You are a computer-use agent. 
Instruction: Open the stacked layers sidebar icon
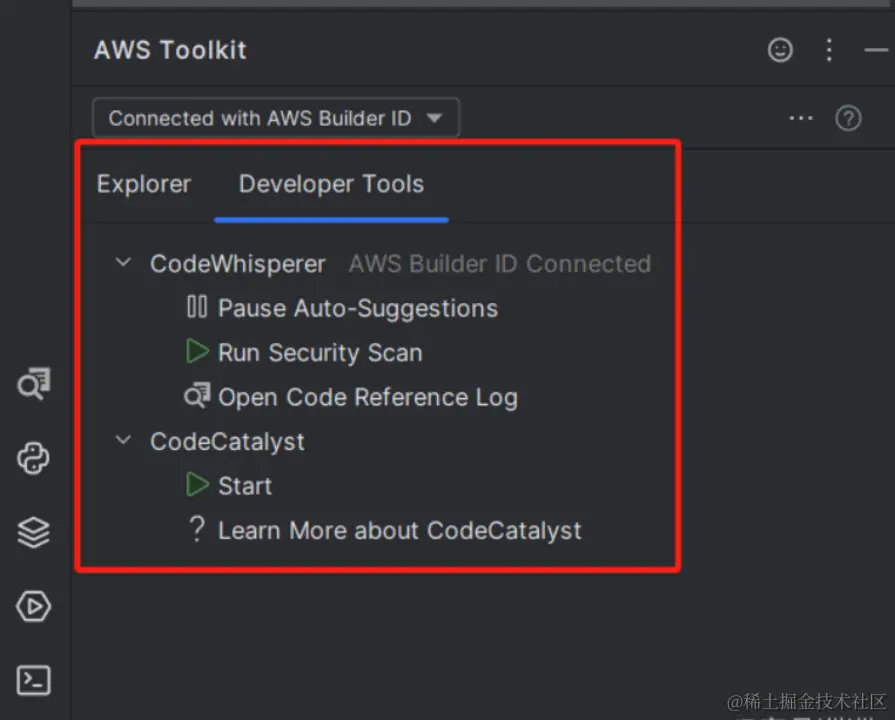click(x=34, y=533)
